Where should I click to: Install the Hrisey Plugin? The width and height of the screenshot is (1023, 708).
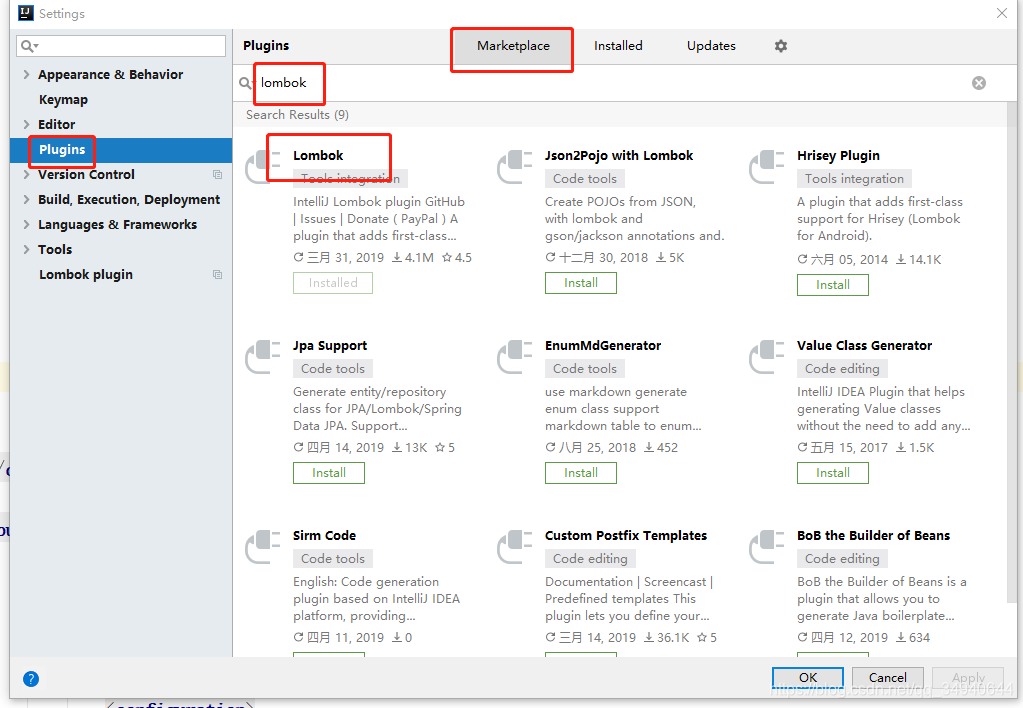click(832, 285)
